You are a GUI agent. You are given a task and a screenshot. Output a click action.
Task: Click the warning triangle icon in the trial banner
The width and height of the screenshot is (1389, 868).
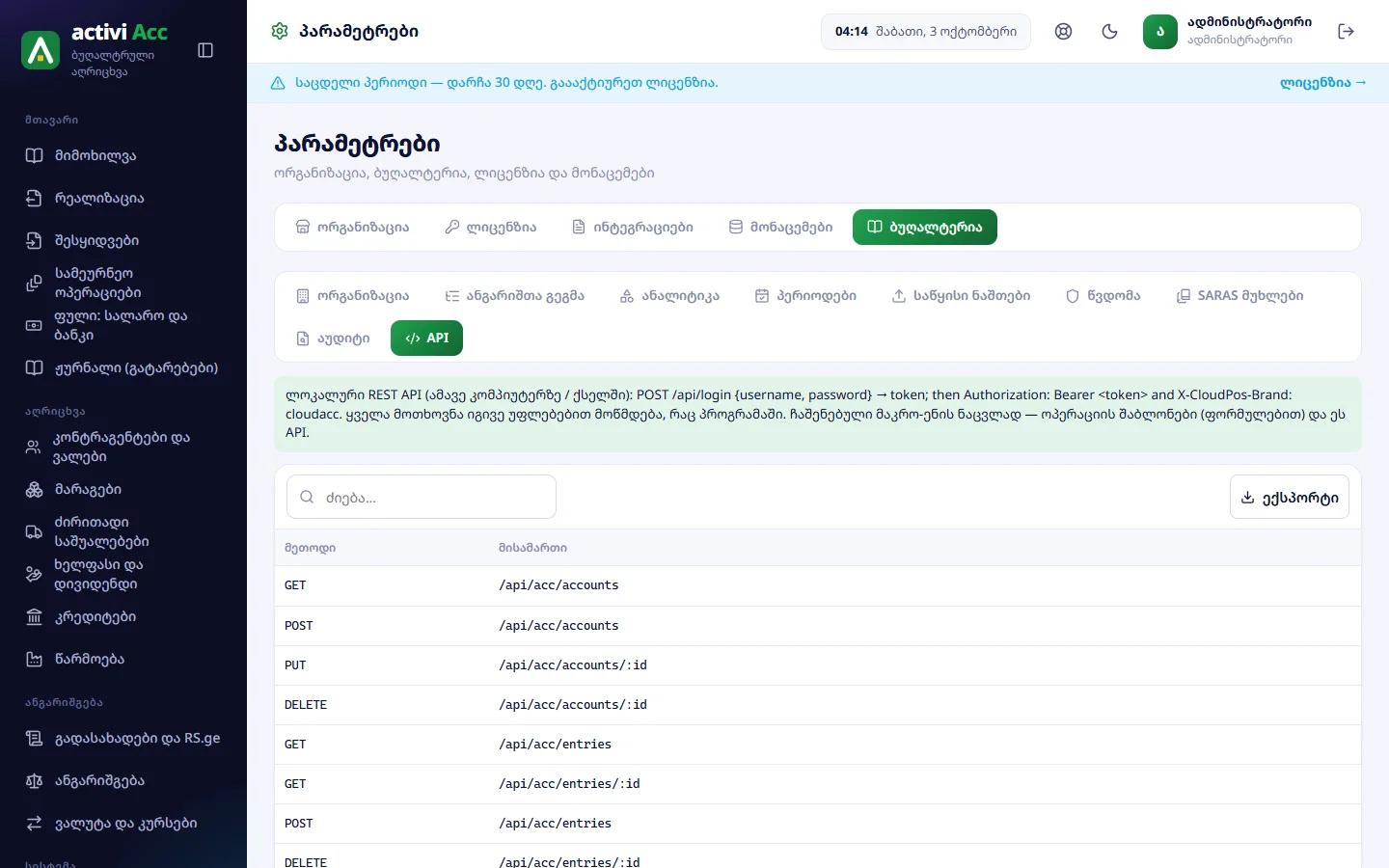pos(278,83)
